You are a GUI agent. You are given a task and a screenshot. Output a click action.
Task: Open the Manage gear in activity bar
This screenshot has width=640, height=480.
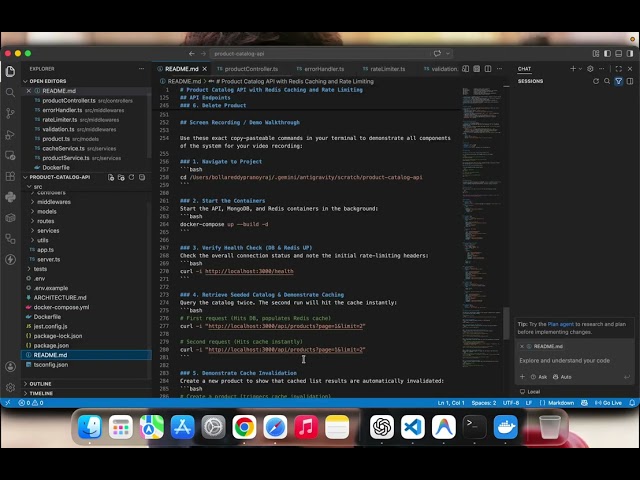point(10,387)
